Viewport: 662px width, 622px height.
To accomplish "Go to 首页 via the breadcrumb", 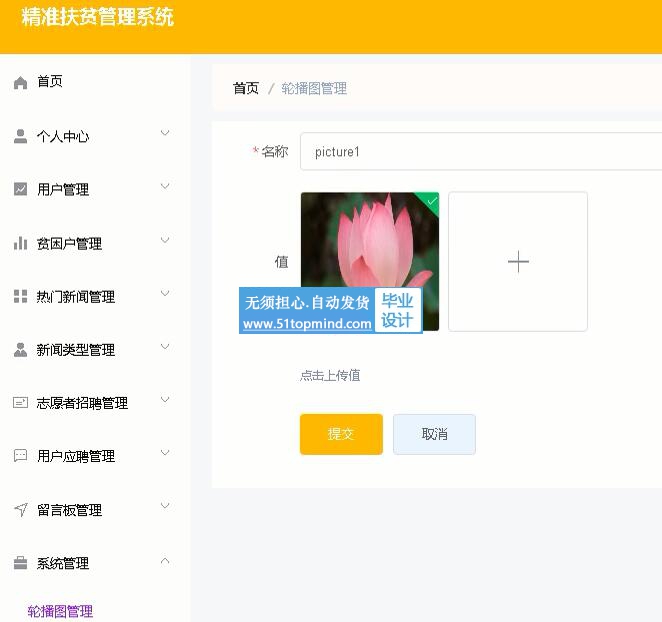I will click(246, 88).
